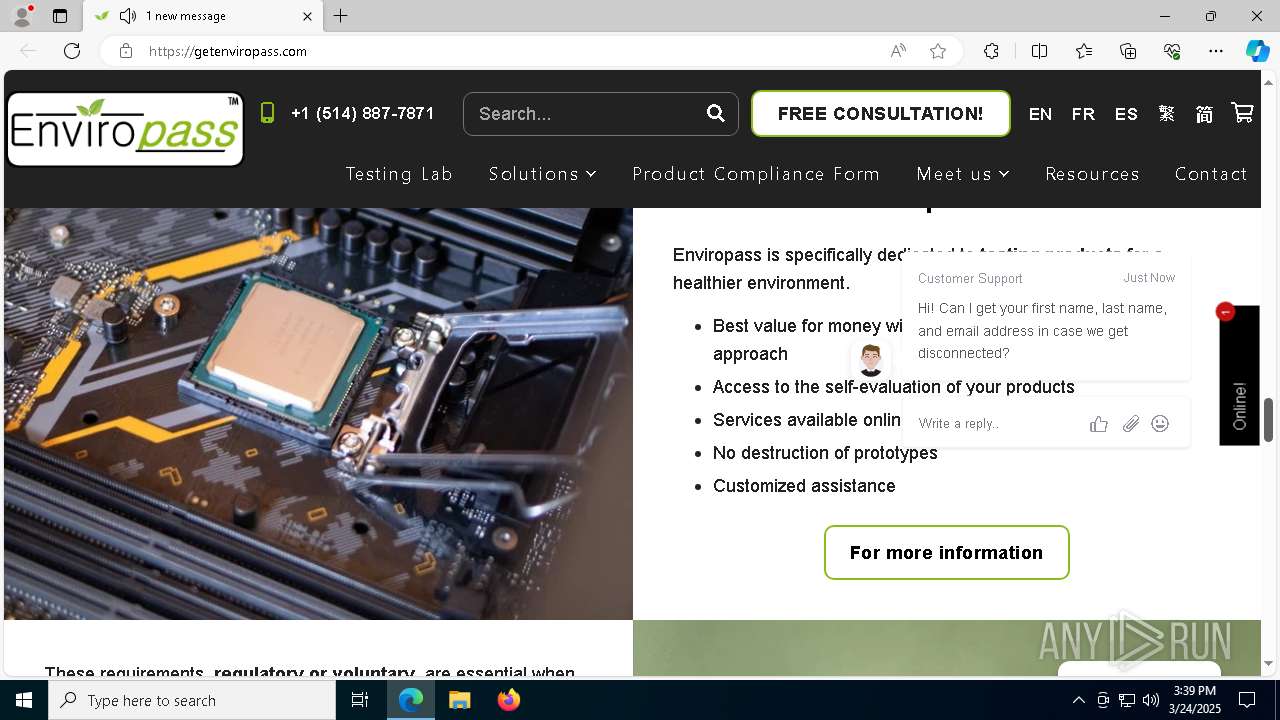Open Windows notification center
Image resolution: width=1280 pixels, height=720 pixels.
click(1247, 700)
